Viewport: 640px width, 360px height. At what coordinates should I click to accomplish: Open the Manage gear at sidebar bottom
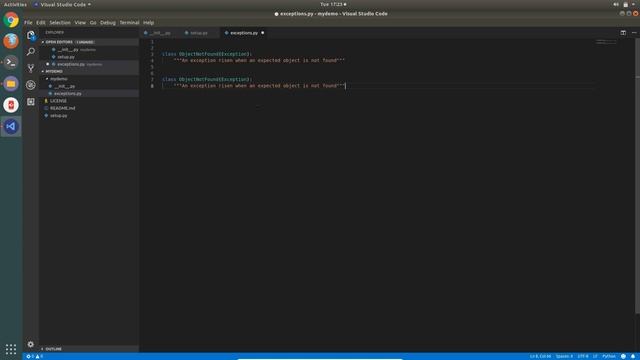31,344
